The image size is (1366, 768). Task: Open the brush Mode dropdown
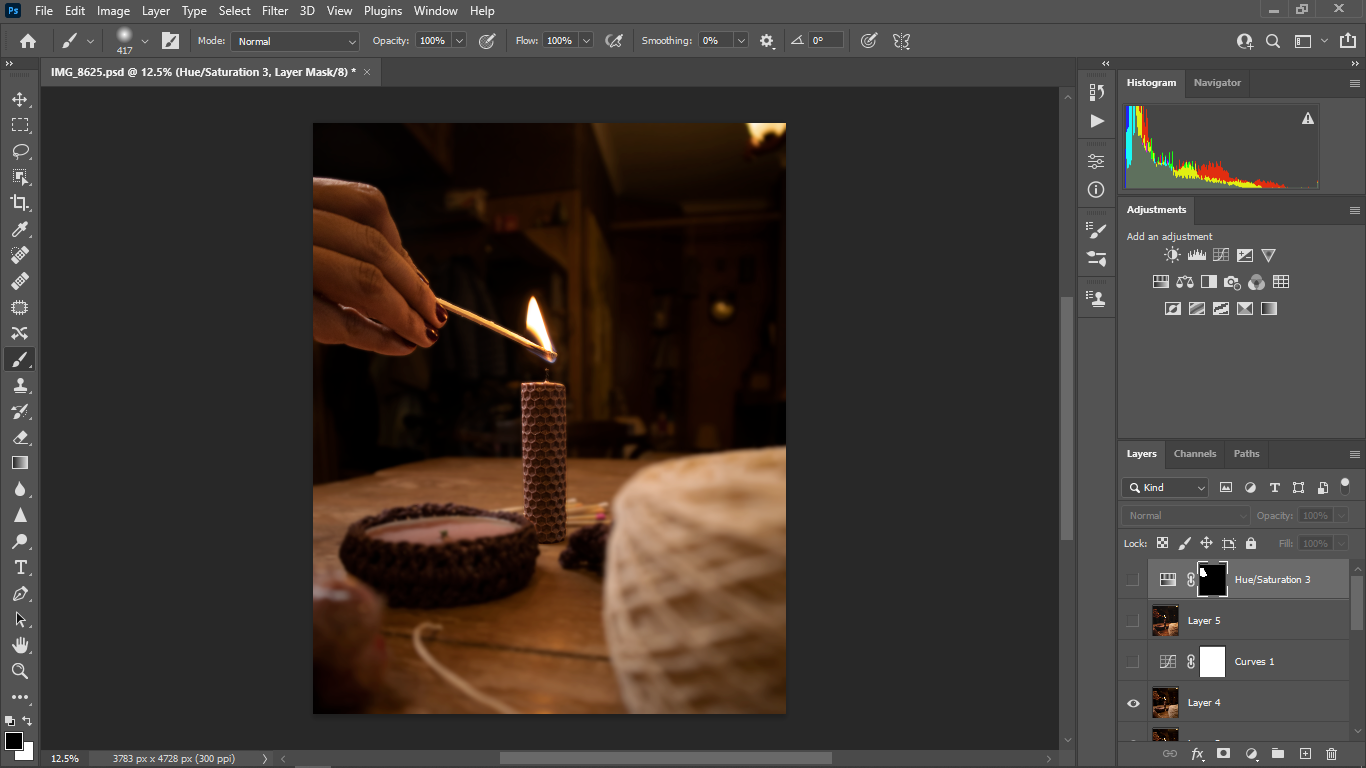[295, 41]
